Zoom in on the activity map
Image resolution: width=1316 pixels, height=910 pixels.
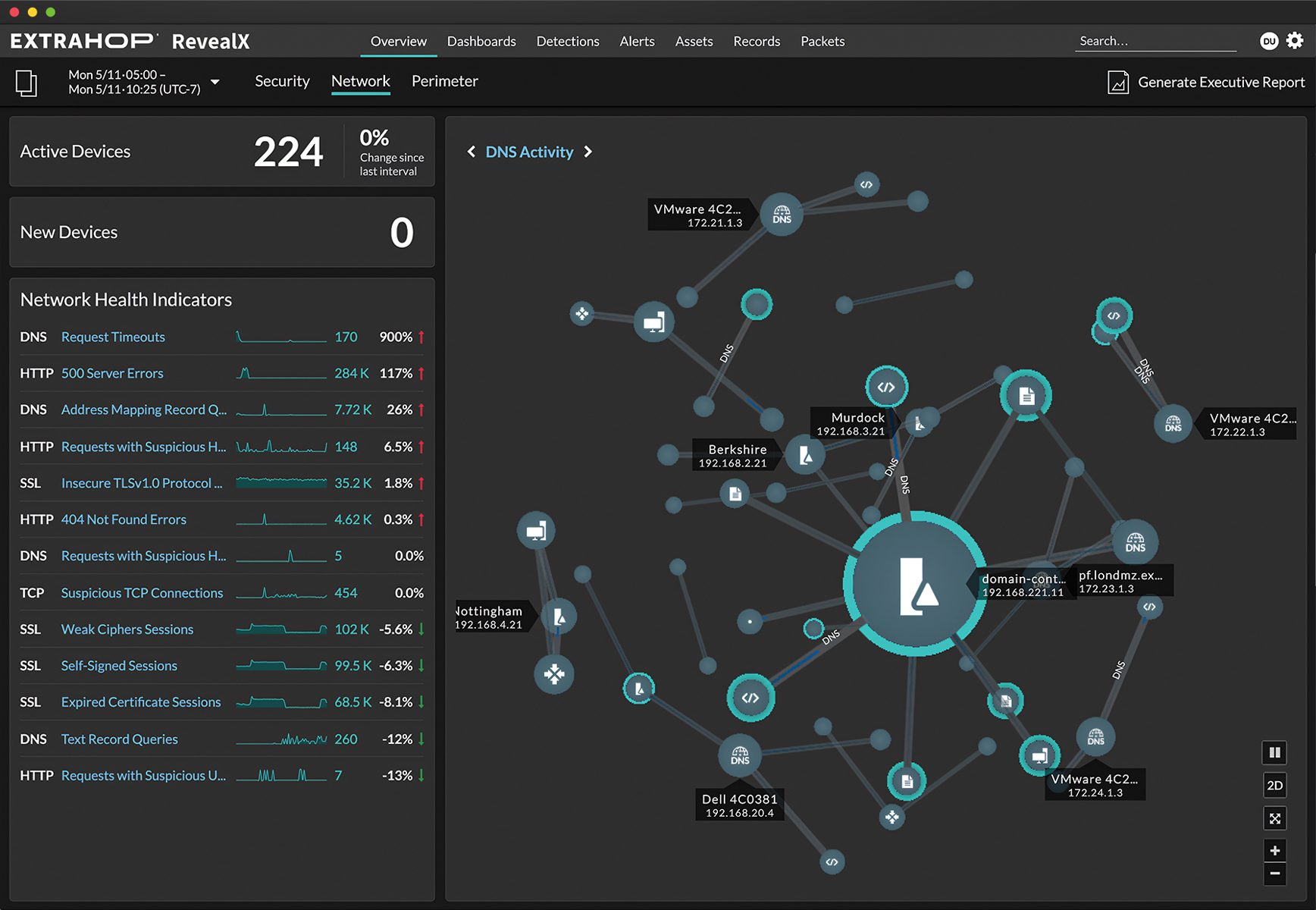tap(1275, 851)
